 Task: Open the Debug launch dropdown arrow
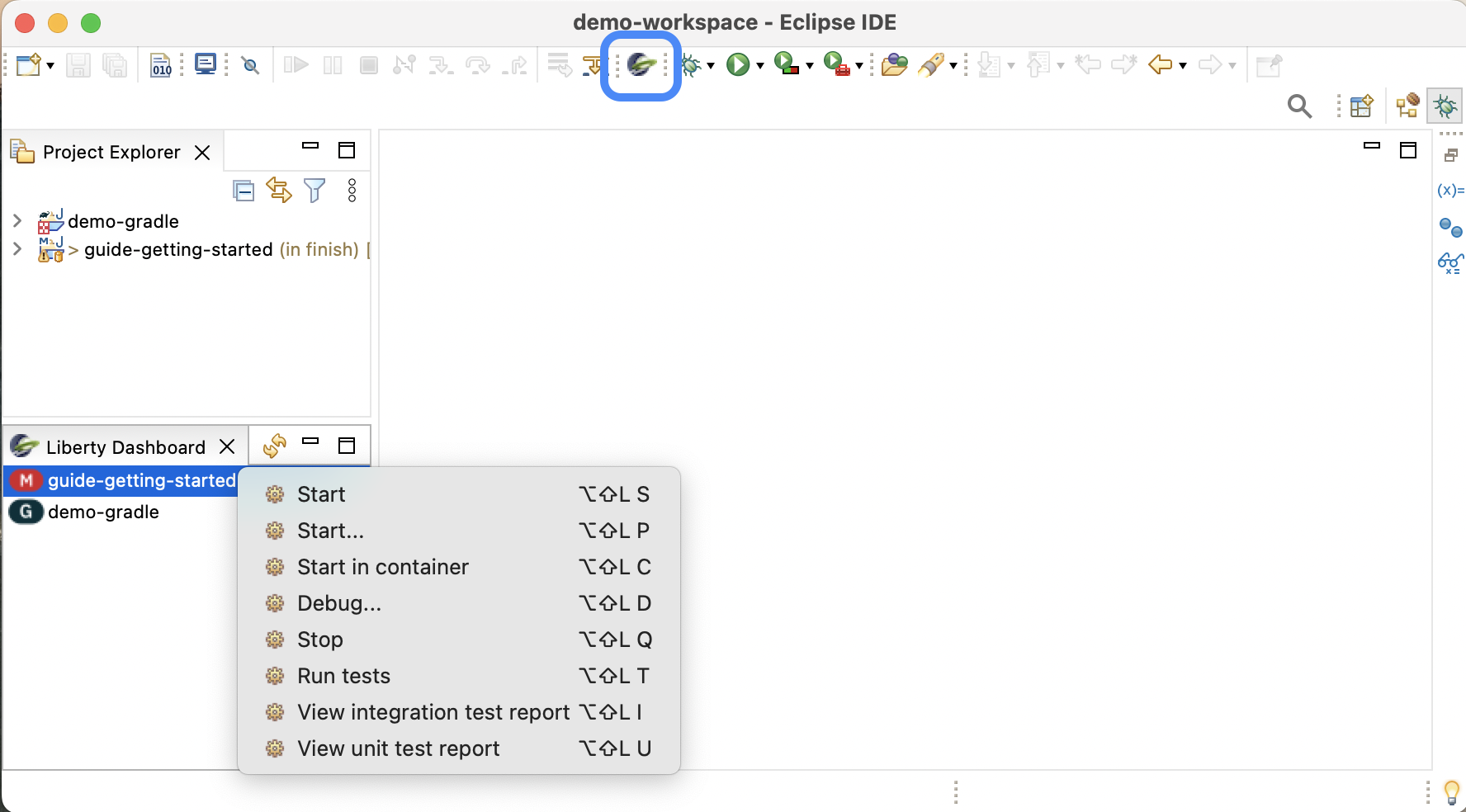point(711,65)
